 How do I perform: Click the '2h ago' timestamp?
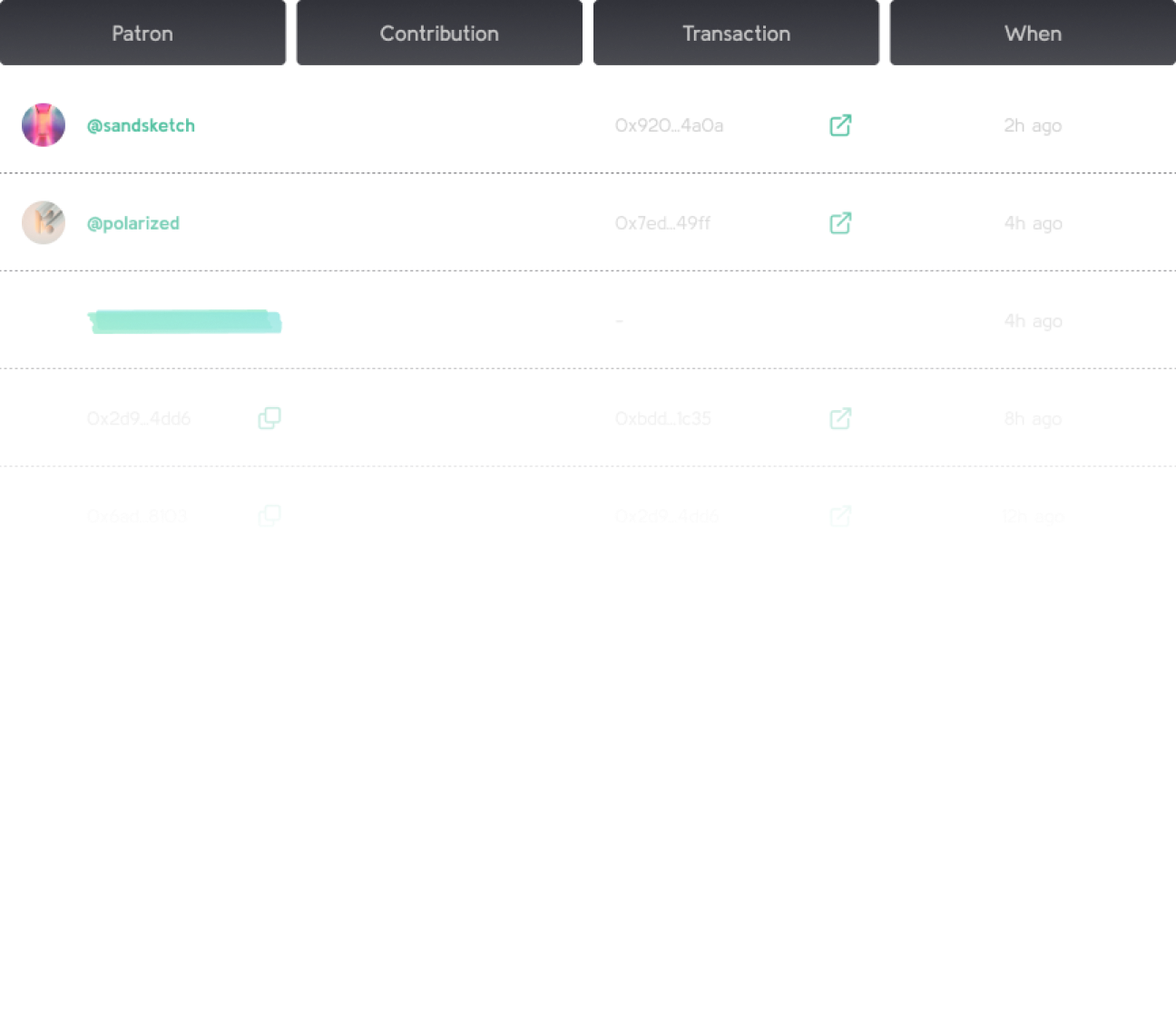point(1033,125)
